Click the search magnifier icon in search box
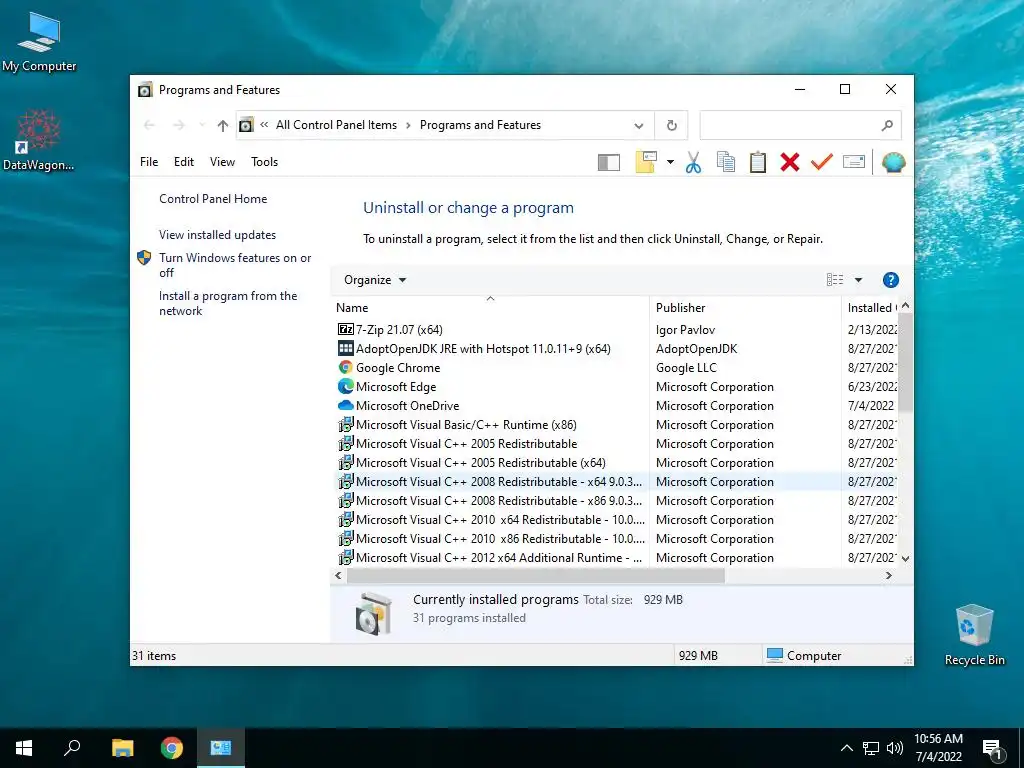The image size is (1024, 768). 887,125
